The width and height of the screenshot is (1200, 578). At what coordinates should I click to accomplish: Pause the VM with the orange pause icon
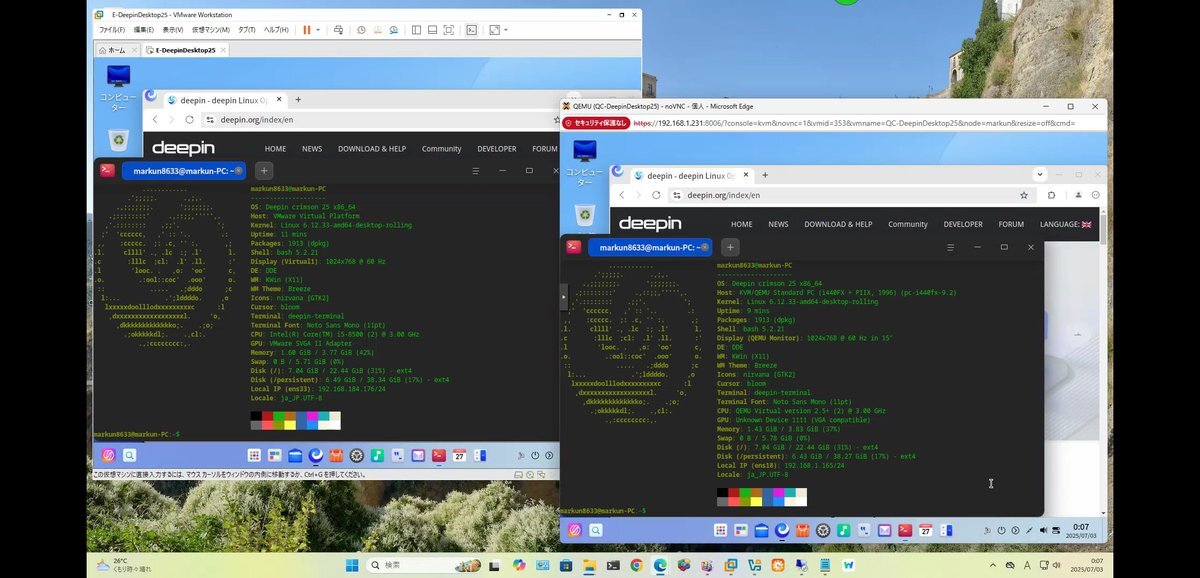click(x=307, y=30)
